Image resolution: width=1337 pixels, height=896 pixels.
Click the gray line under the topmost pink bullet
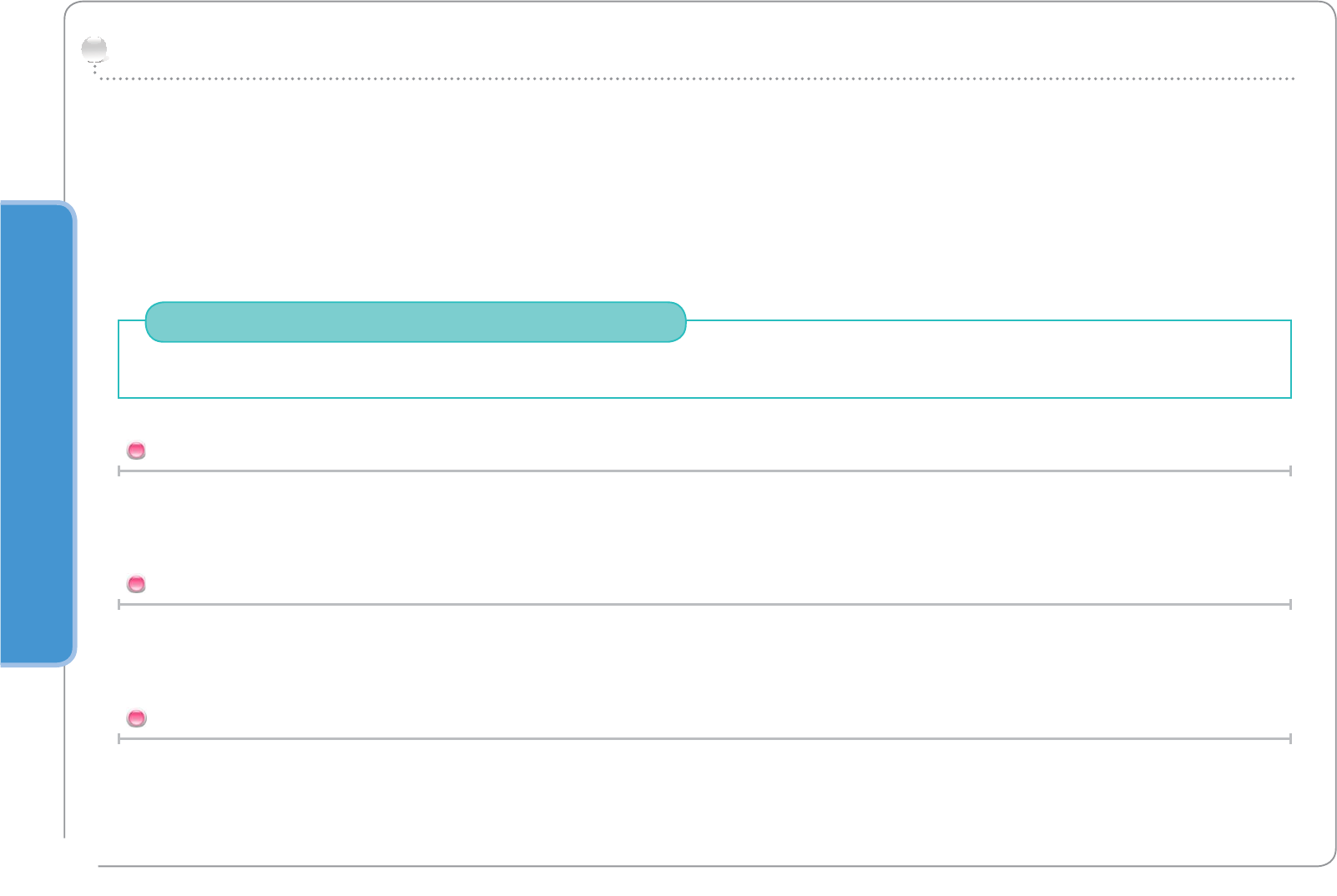(704, 471)
